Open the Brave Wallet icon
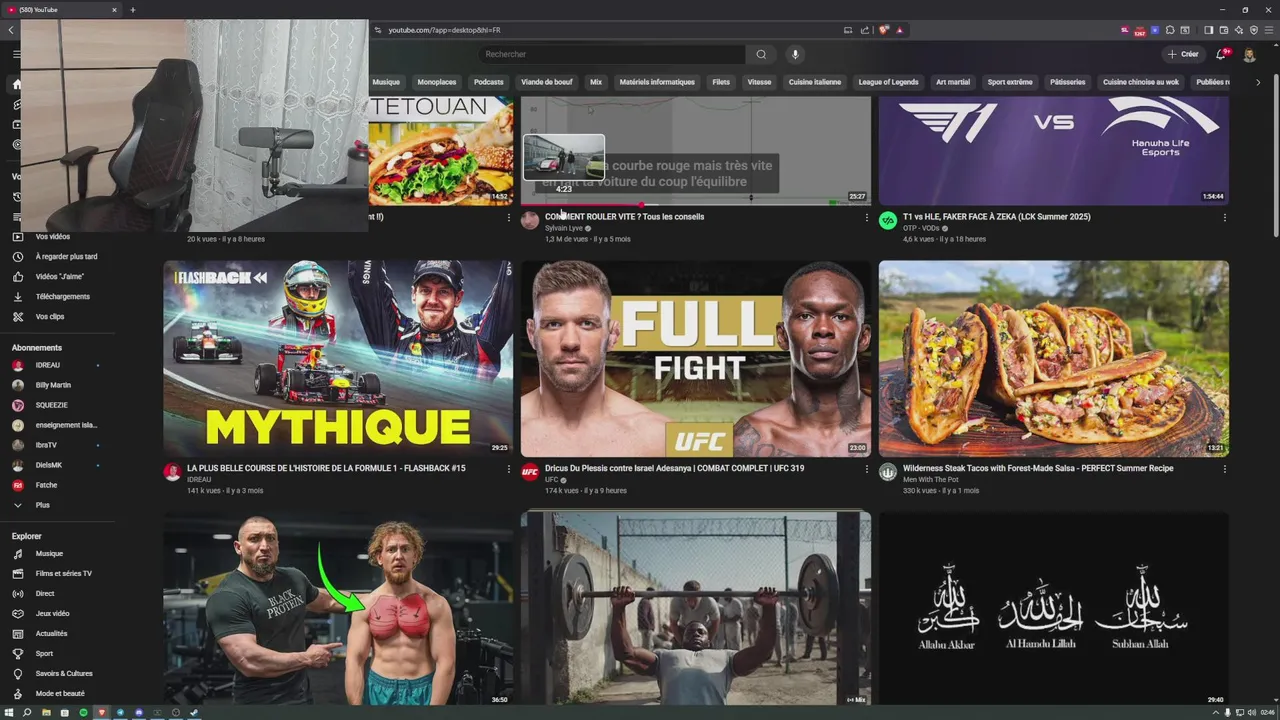This screenshot has height=720, width=1280. (1223, 30)
